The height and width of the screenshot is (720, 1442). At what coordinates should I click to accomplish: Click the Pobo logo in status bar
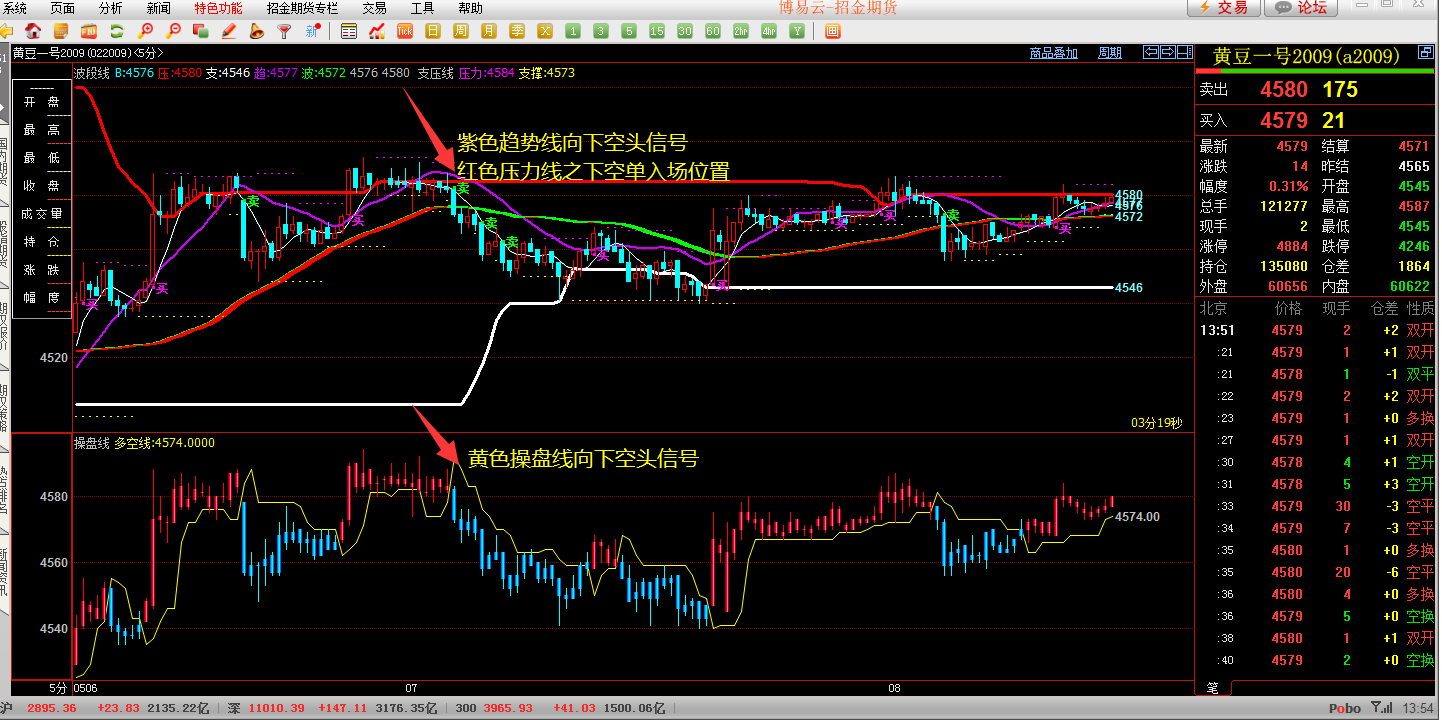1345,708
